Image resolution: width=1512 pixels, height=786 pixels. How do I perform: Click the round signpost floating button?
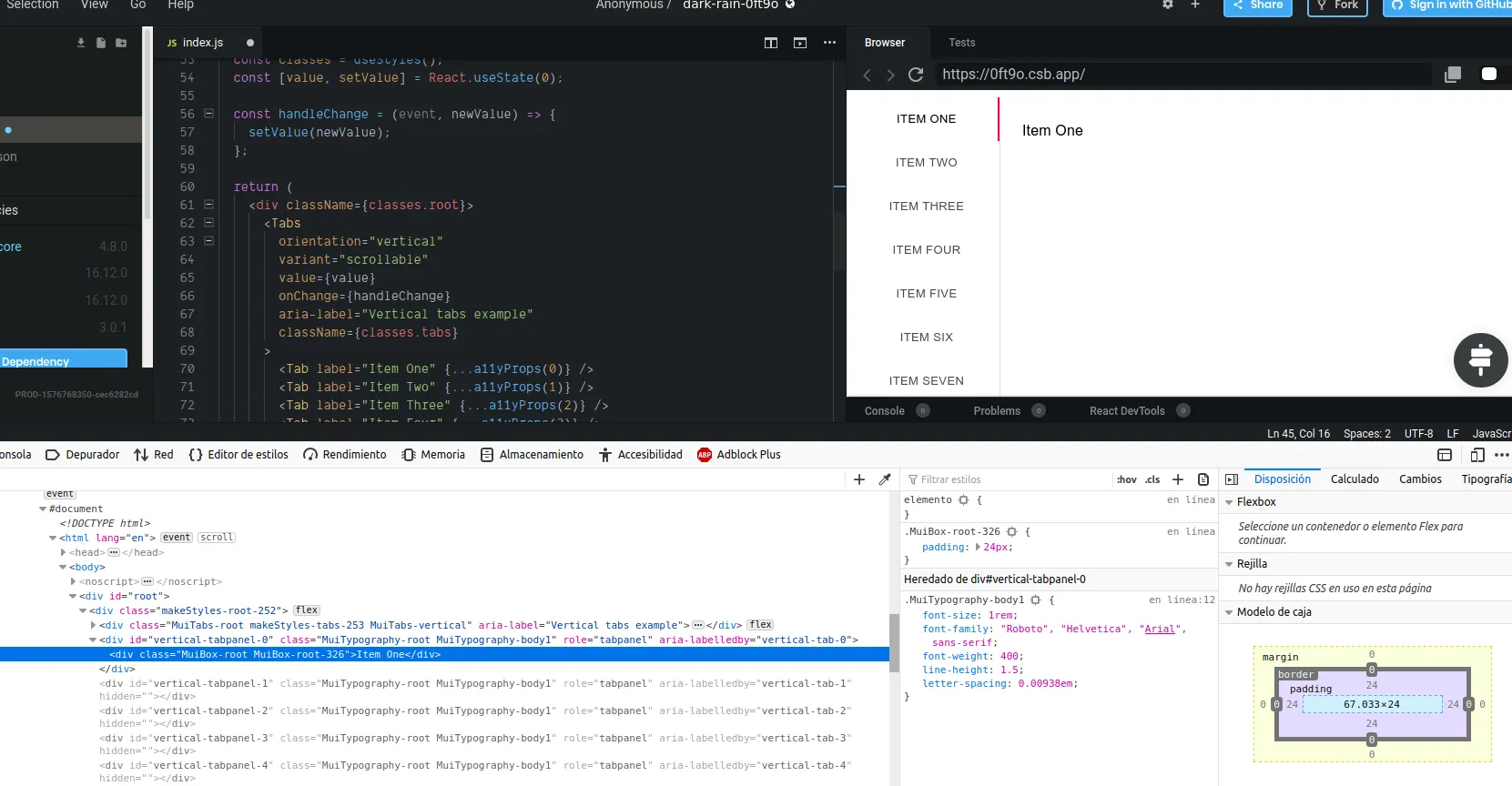point(1480,360)
